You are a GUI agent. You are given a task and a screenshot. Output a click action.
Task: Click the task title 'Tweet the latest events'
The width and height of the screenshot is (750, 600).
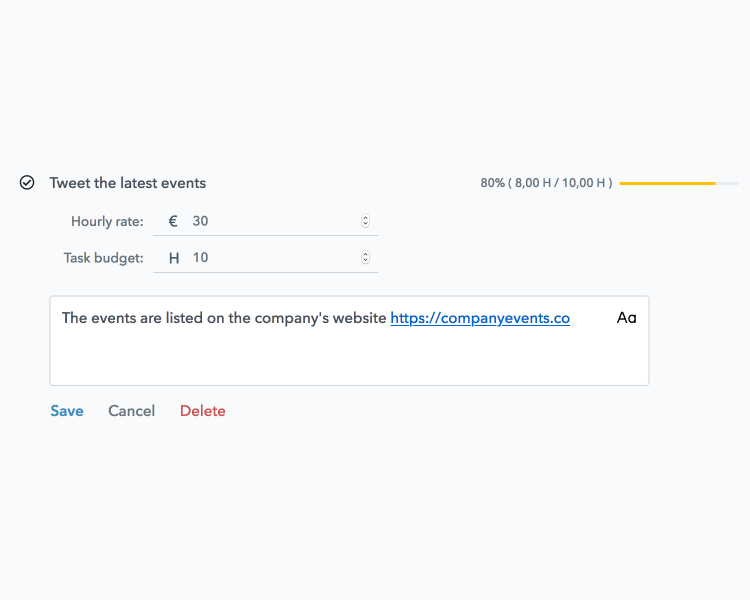[128, 183]
